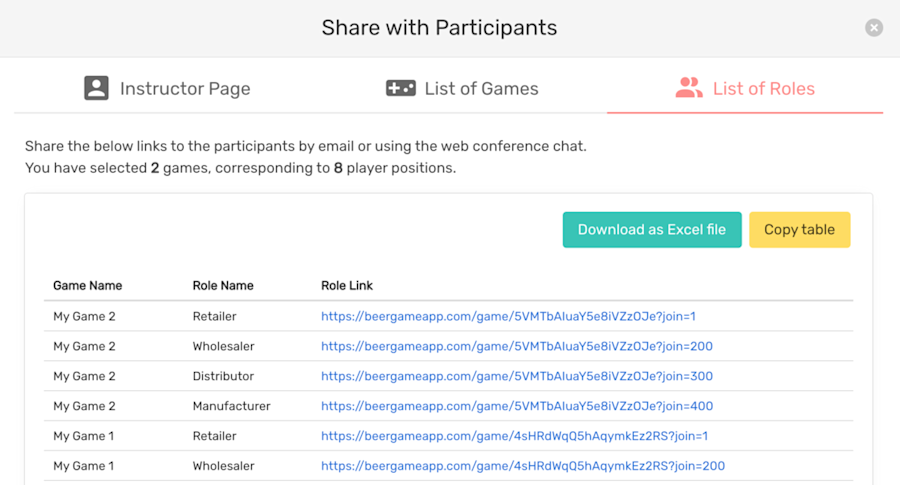
Task: Click the people icon for List of Roles
Action: tap(689, 88)
